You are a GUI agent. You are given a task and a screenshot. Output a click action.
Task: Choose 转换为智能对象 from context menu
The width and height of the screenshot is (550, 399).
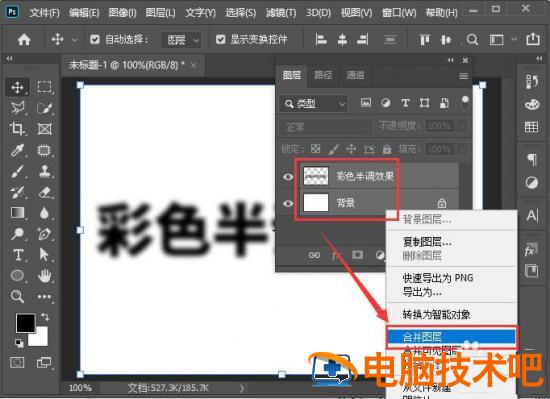452,315
